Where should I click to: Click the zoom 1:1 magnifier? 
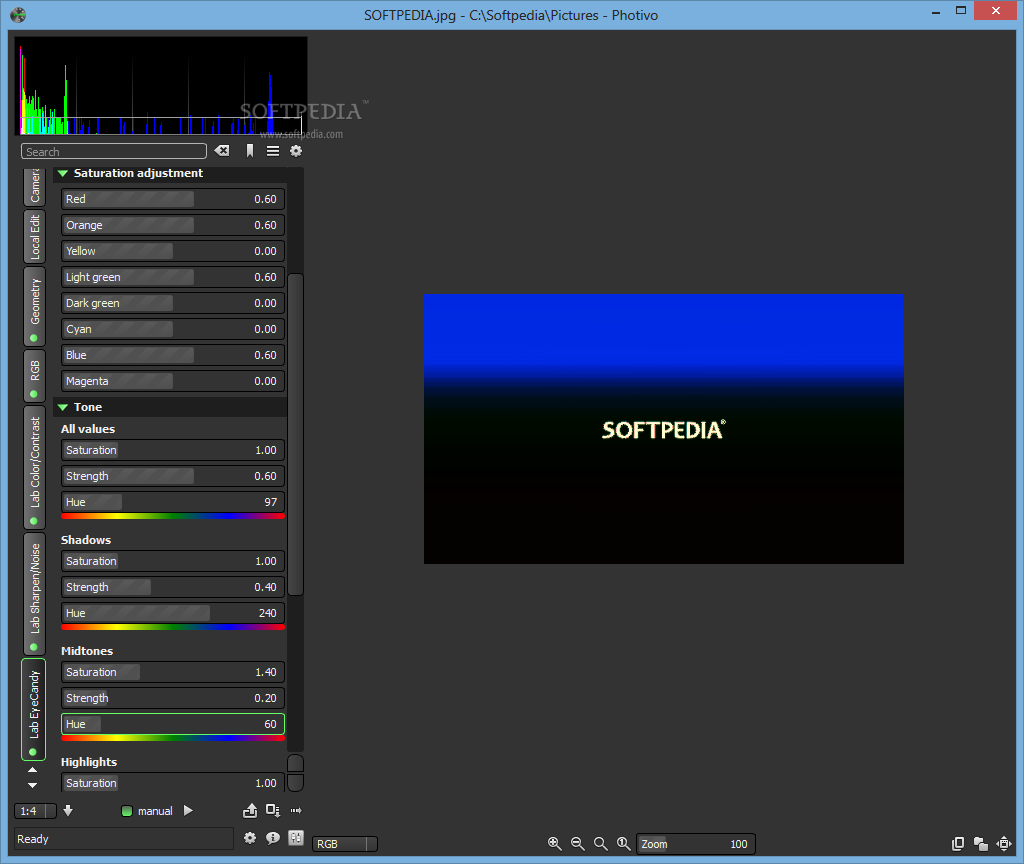(x=624, y=844)
